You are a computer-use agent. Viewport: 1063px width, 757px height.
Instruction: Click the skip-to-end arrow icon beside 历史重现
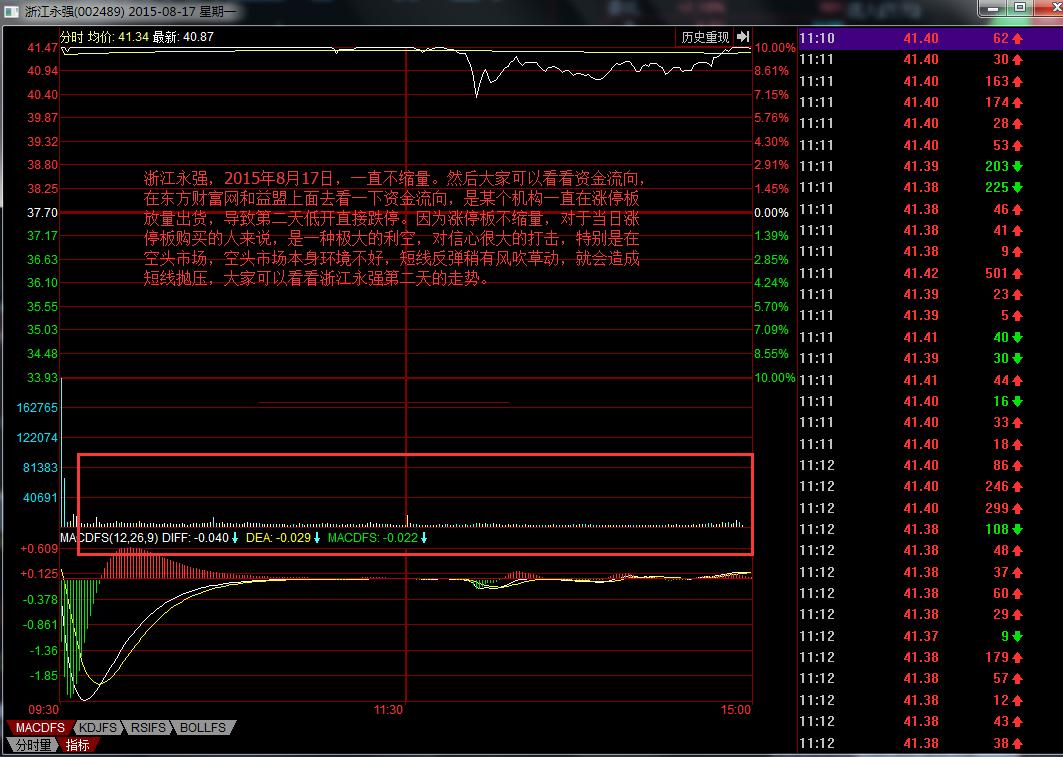pyautogui.click(x=743, y=37)
